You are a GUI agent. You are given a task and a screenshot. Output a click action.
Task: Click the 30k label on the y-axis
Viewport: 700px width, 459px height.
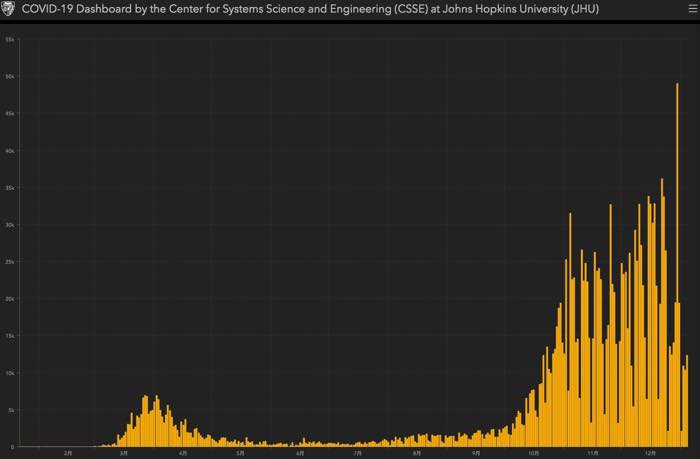pyautogui.click(x=10, y=225)
